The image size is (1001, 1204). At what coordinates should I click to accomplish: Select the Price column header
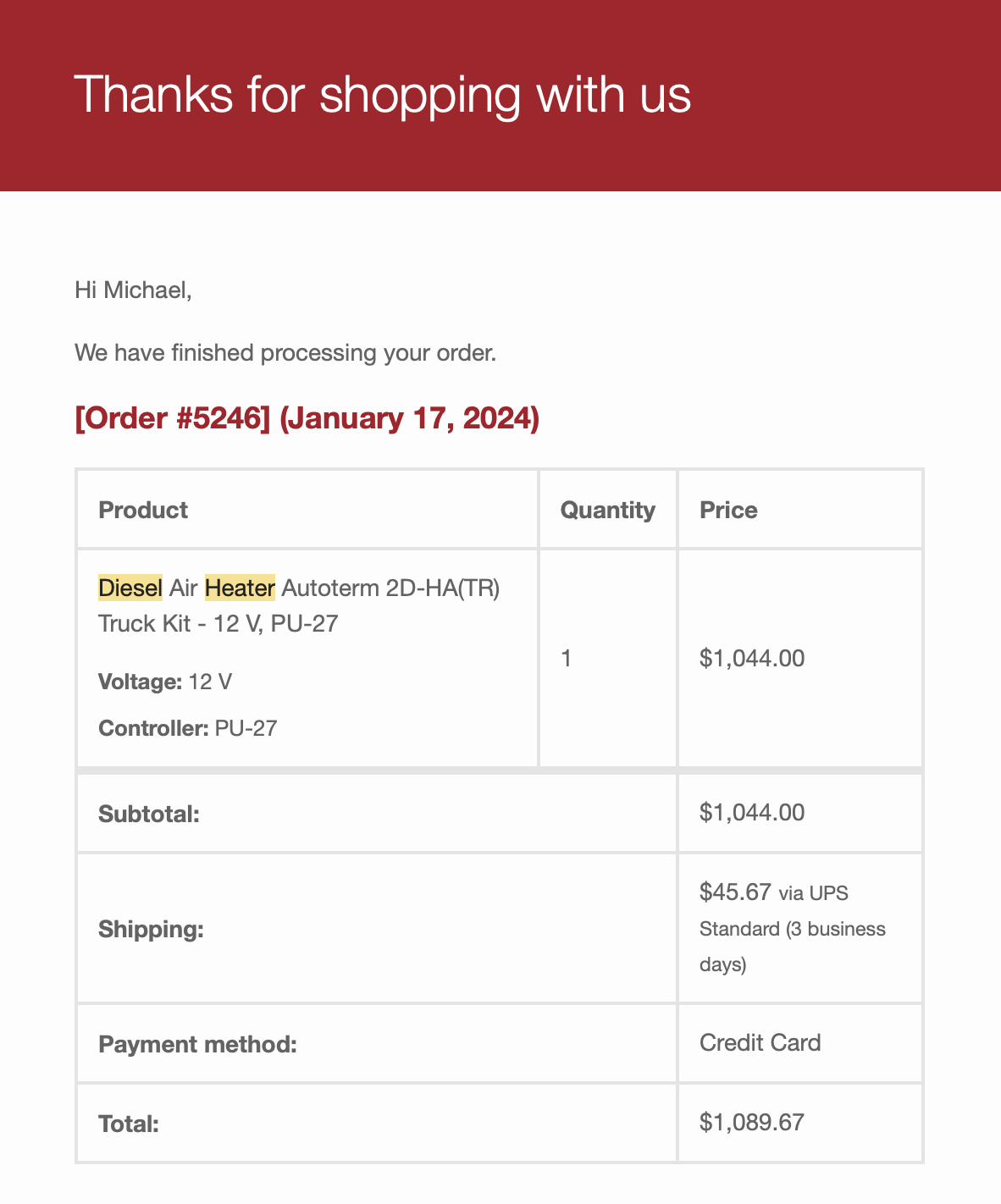728,510
